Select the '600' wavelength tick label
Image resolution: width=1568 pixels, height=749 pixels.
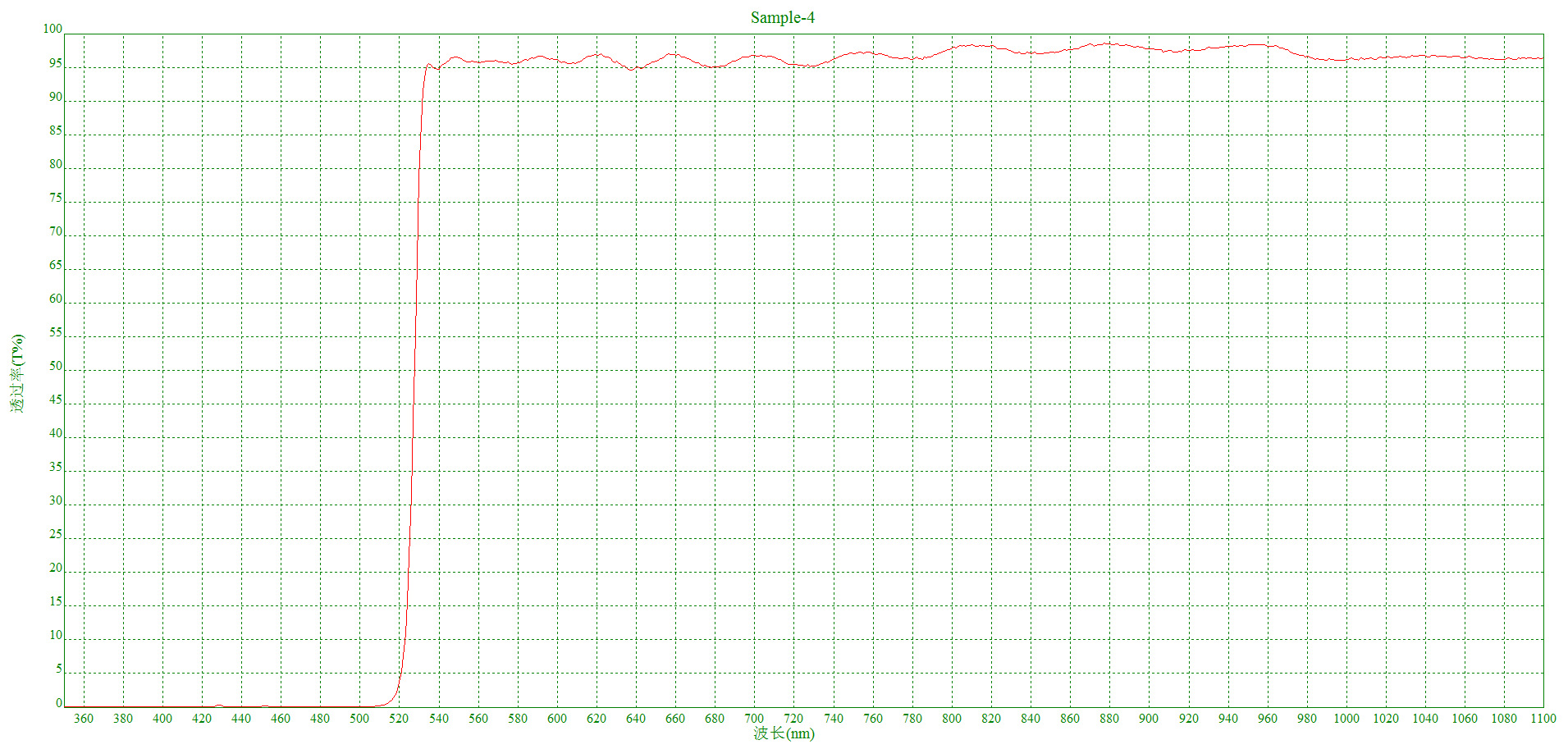tap(557, 719)
